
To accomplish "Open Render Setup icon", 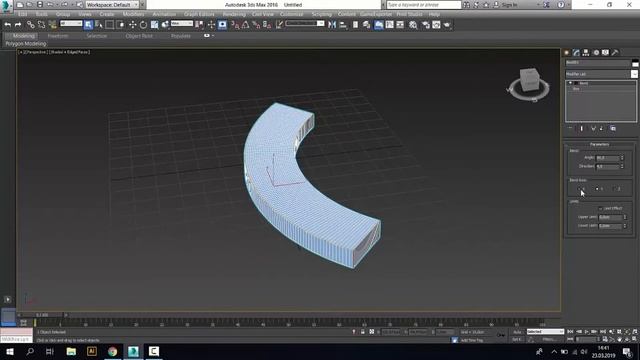I will (426, 25).
